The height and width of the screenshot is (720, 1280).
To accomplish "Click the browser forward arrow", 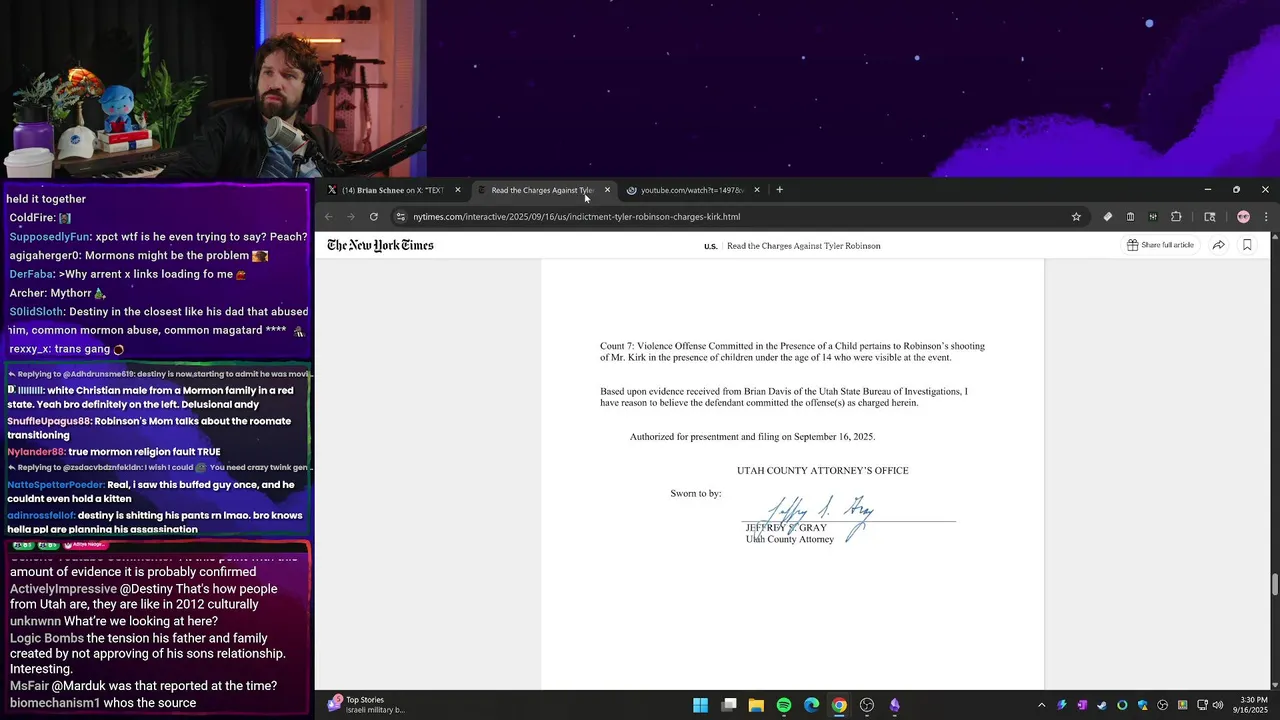I will pyautogui.click(x=350, y=216).
